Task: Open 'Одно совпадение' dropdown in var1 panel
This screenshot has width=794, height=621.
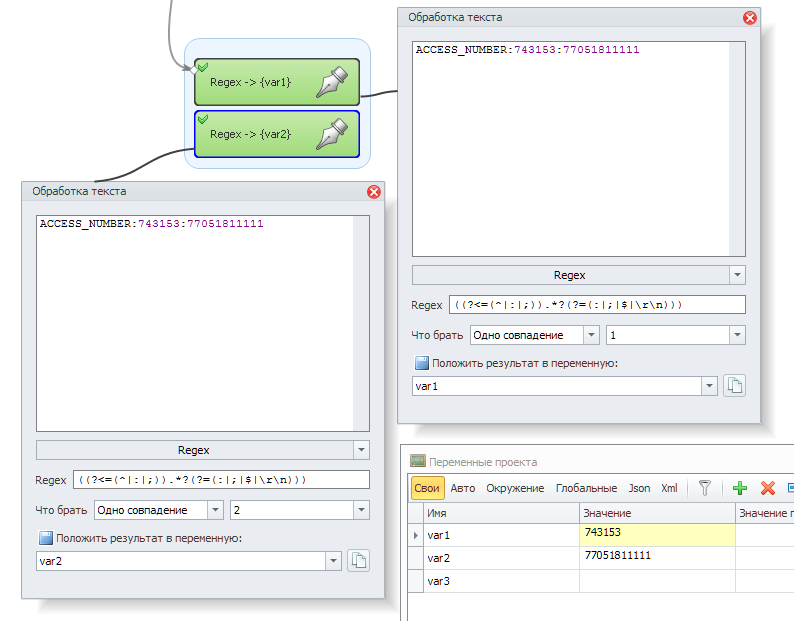Action: (591, 335)
